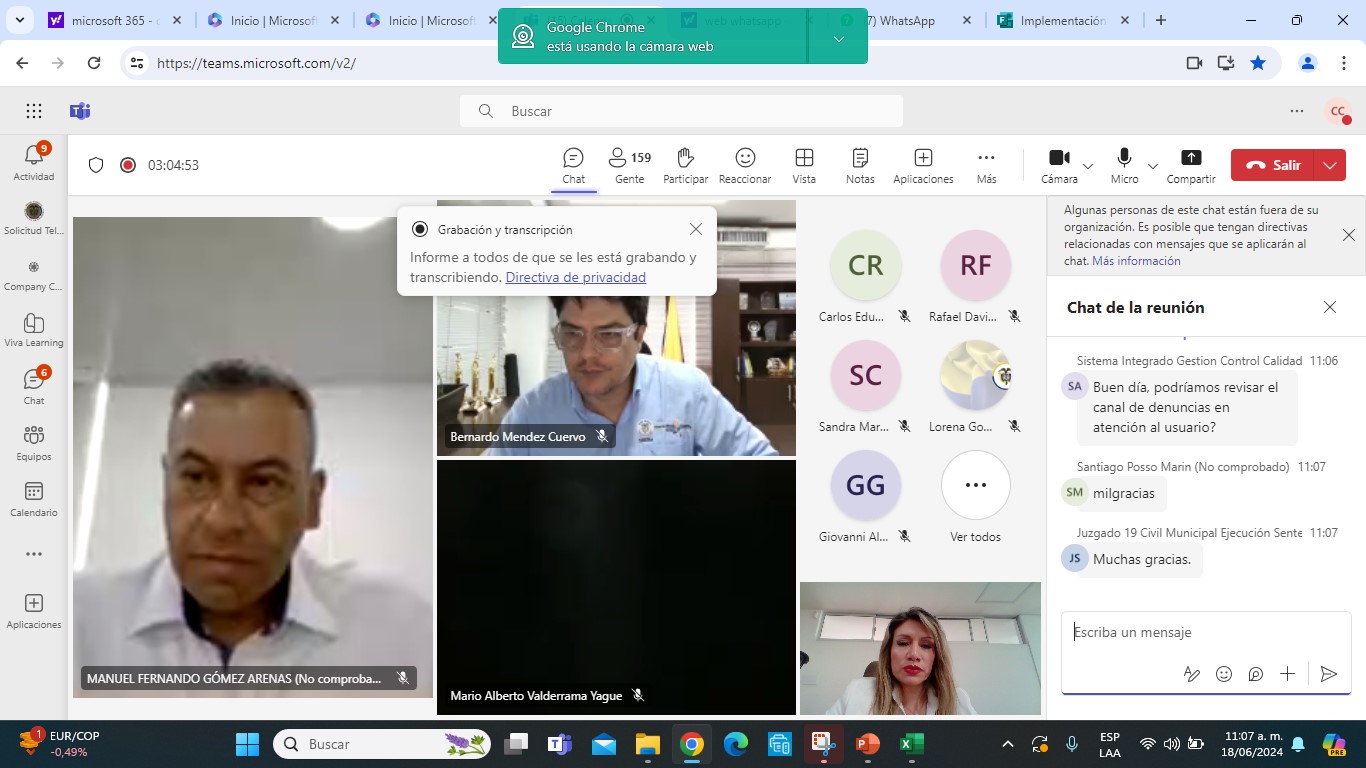The width and height of the screenshot is (1366, 768).
Task: Open settings ellipsis next to profile
Action: (1297, 111)
